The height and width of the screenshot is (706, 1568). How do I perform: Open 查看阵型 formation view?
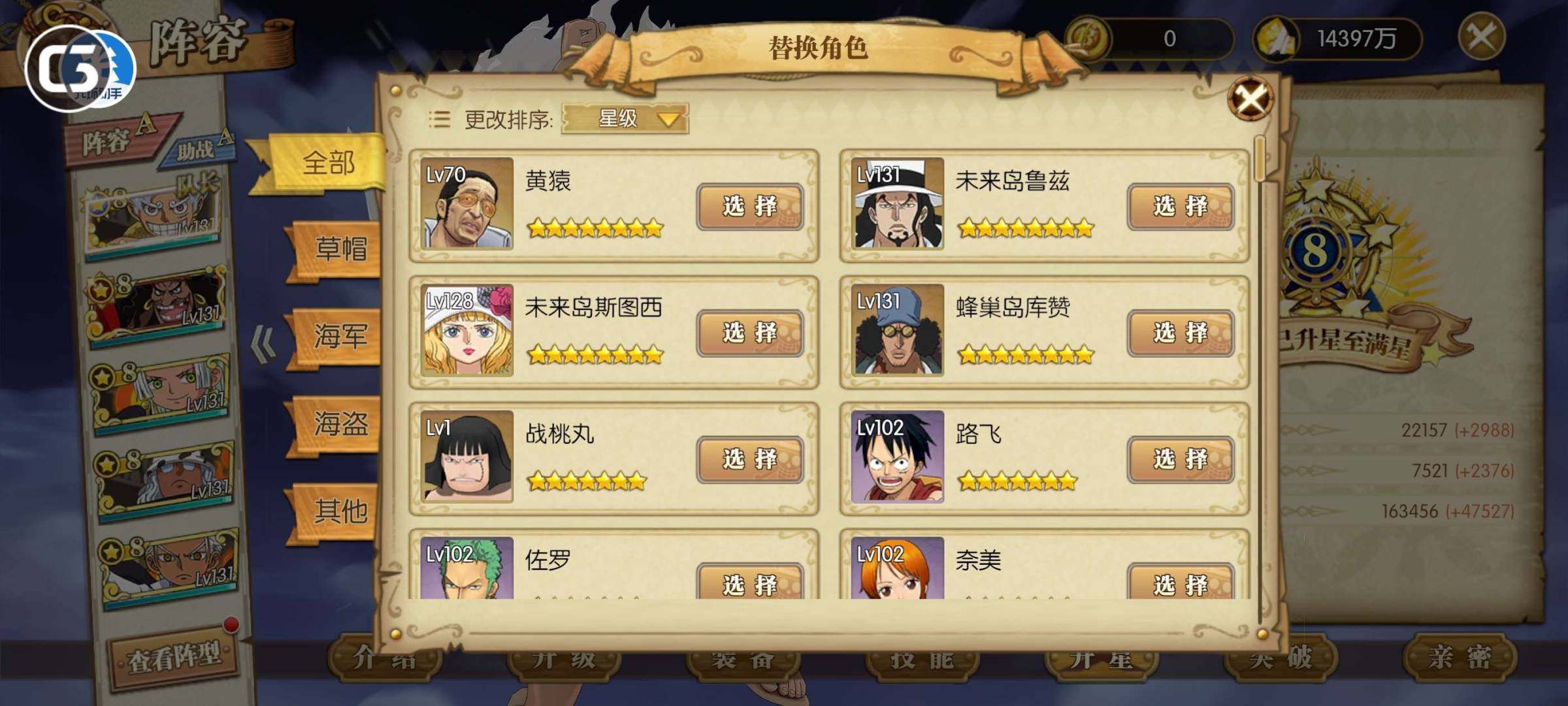tap(174, 658)
